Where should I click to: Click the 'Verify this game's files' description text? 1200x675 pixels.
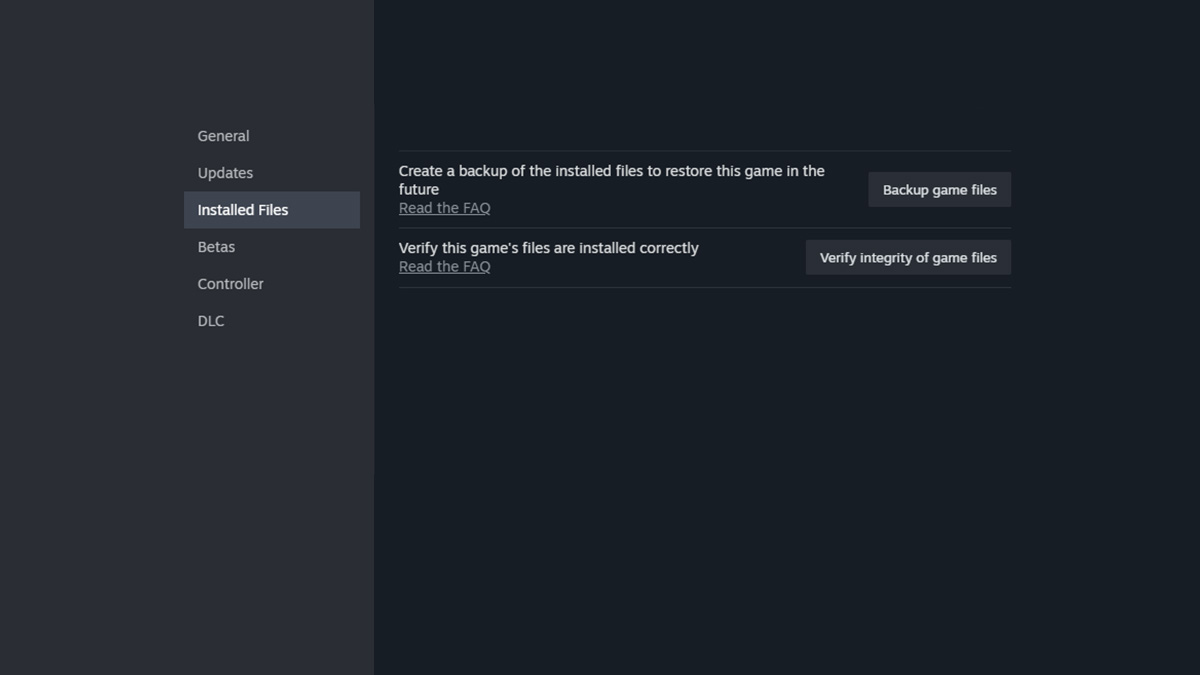click(x=548, y=248)
